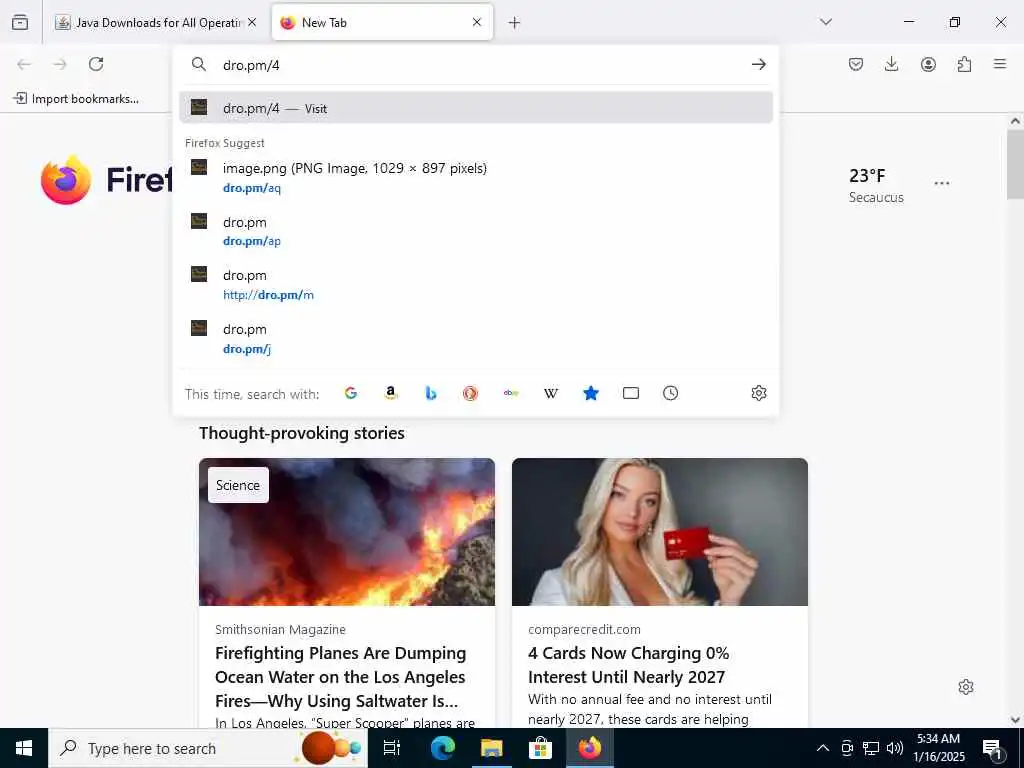Open the weather widget 23°F Secaucus

pyautogui.click(x=876, y=185)
